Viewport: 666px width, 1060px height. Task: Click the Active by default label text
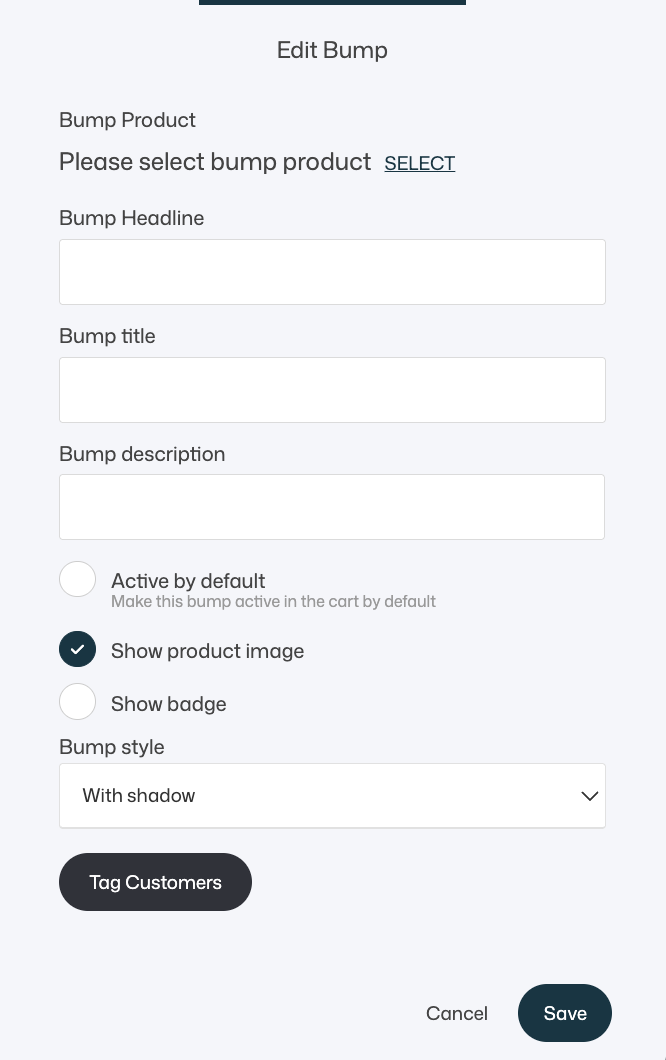pos(188,581)
